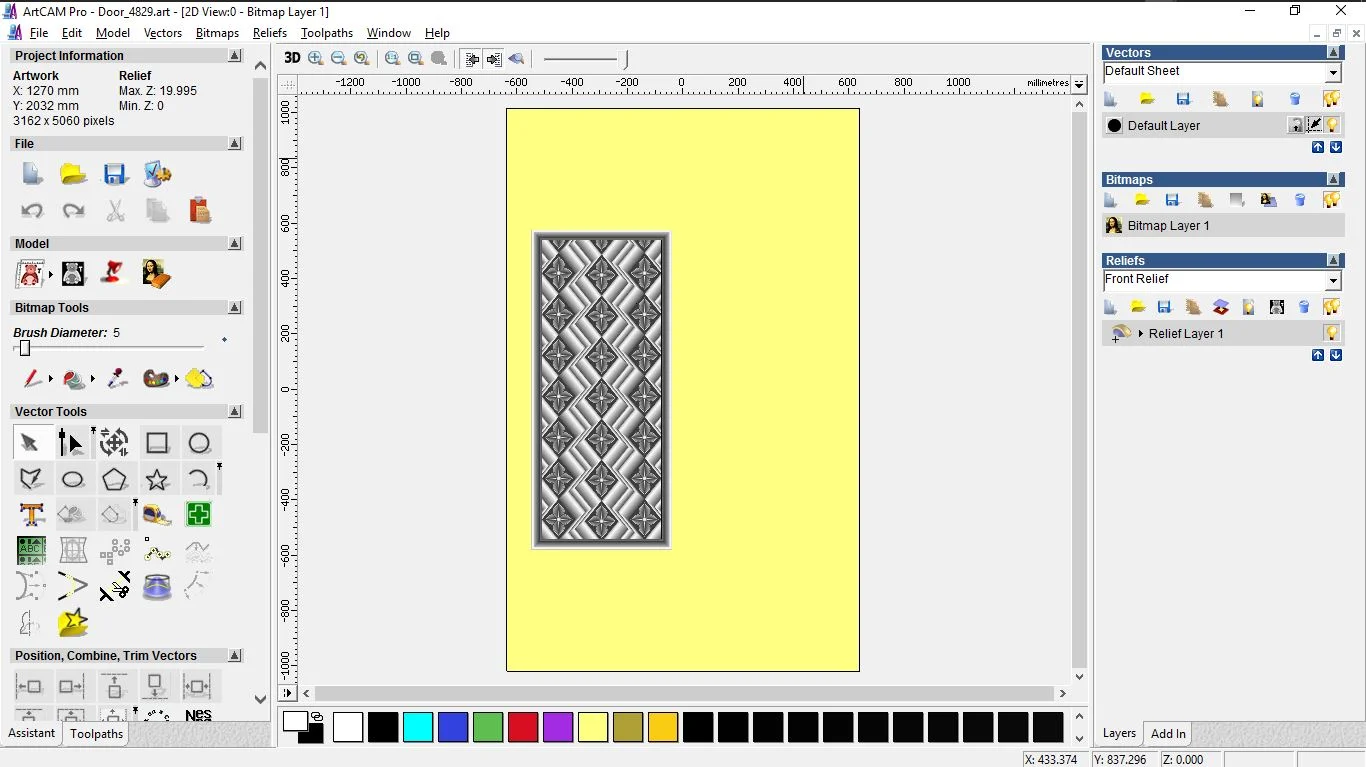
Task: Select the cyan color swatch
Action: pos(418,727)
